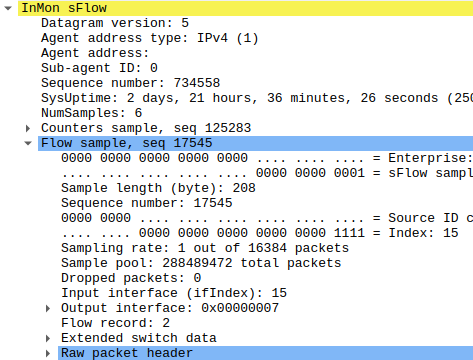Expand the Extended switch data node

(x=48, y=338)
